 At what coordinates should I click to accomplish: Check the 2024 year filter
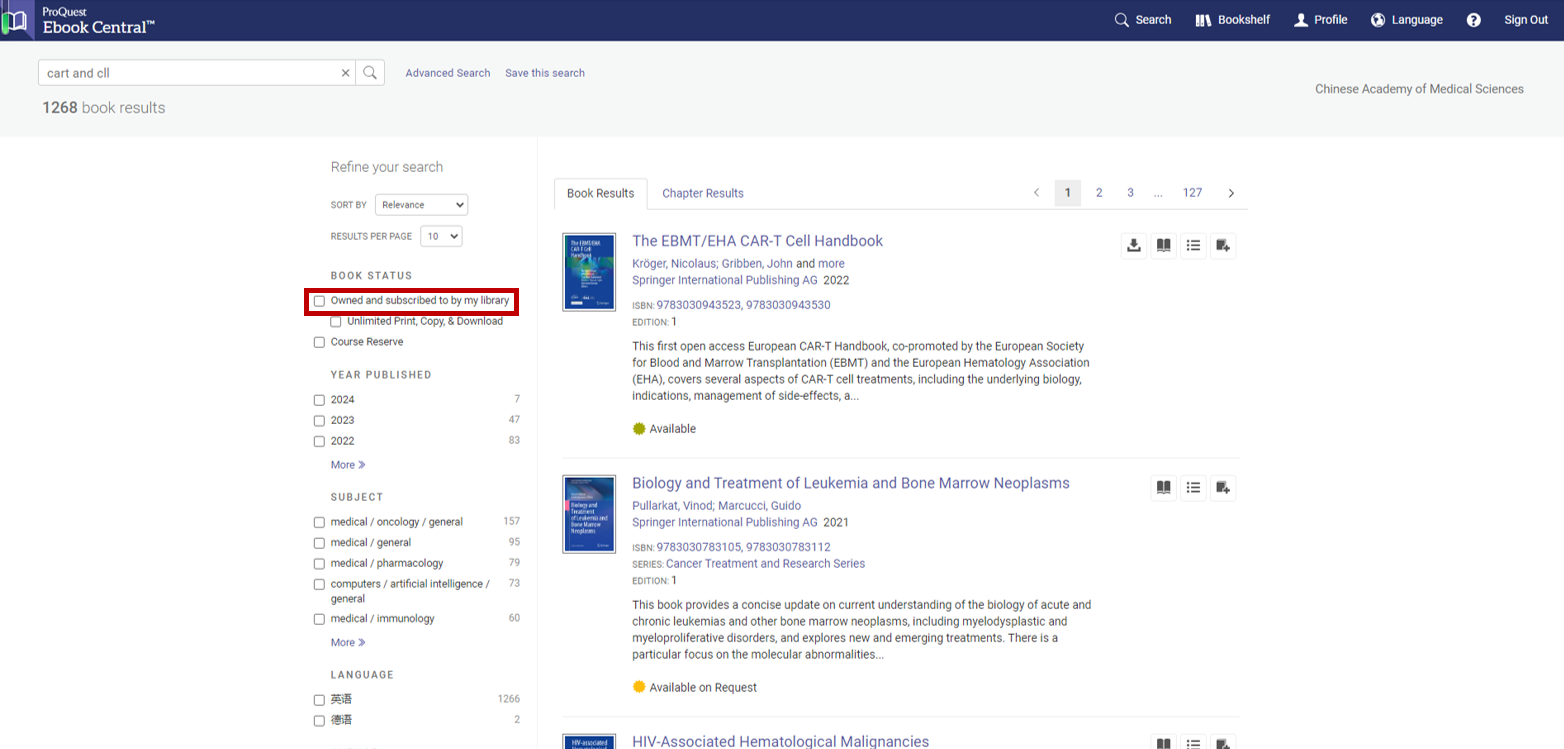click(x=320, y=400)
